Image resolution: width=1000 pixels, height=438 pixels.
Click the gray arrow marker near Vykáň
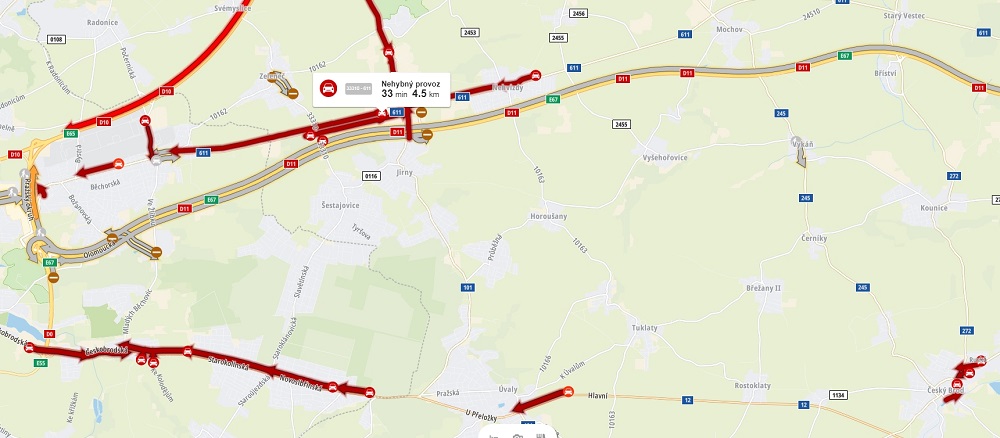coord(797,141)
